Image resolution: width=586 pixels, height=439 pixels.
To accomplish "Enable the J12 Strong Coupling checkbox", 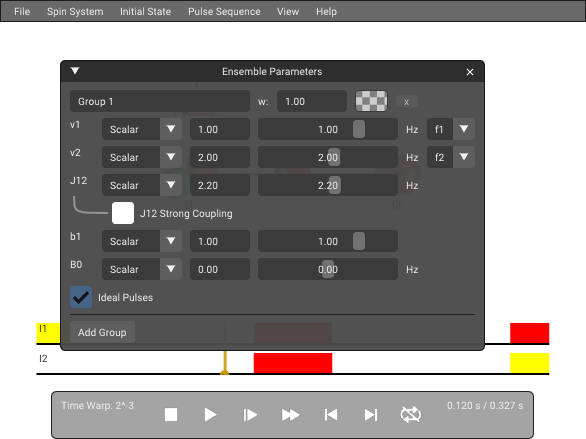I will (x=123, y=213).
